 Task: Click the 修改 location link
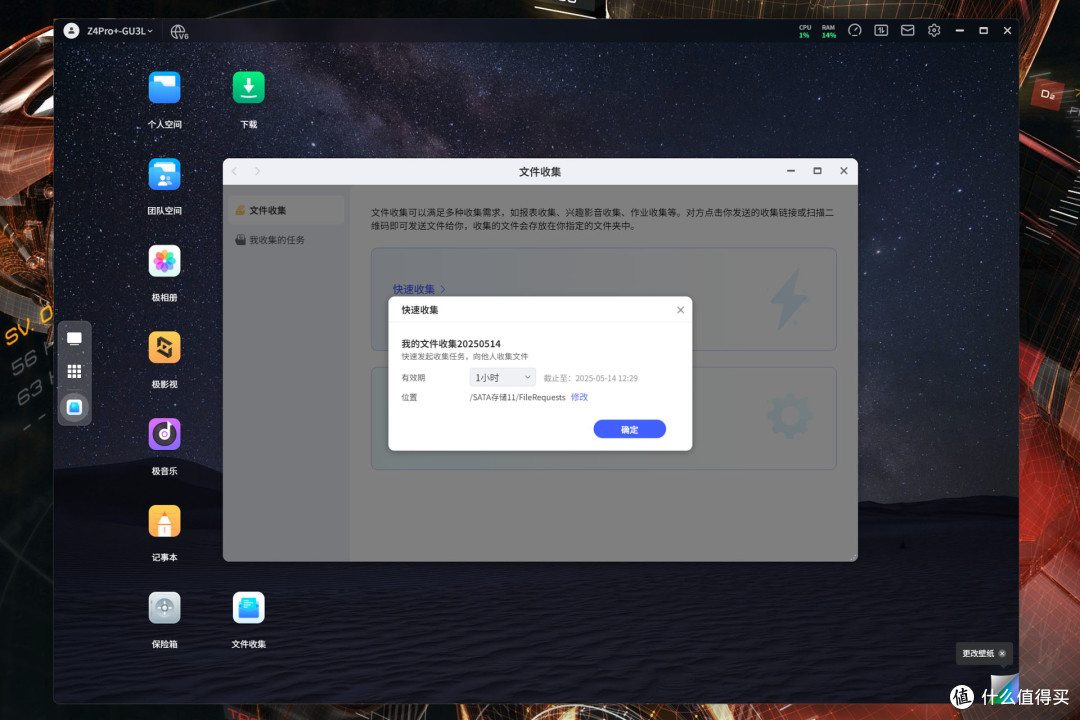point(579,397)
